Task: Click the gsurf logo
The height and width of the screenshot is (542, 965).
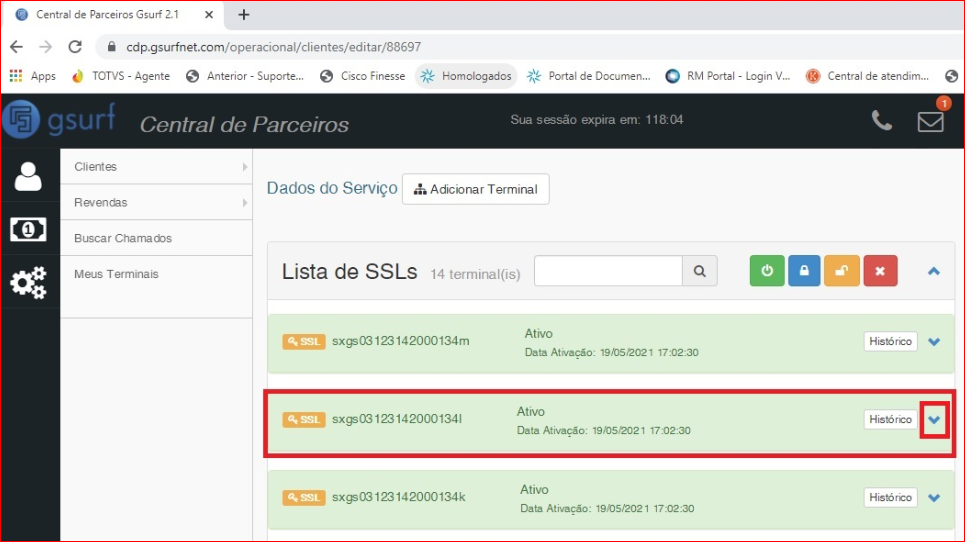Action: [x=59, y=119]
